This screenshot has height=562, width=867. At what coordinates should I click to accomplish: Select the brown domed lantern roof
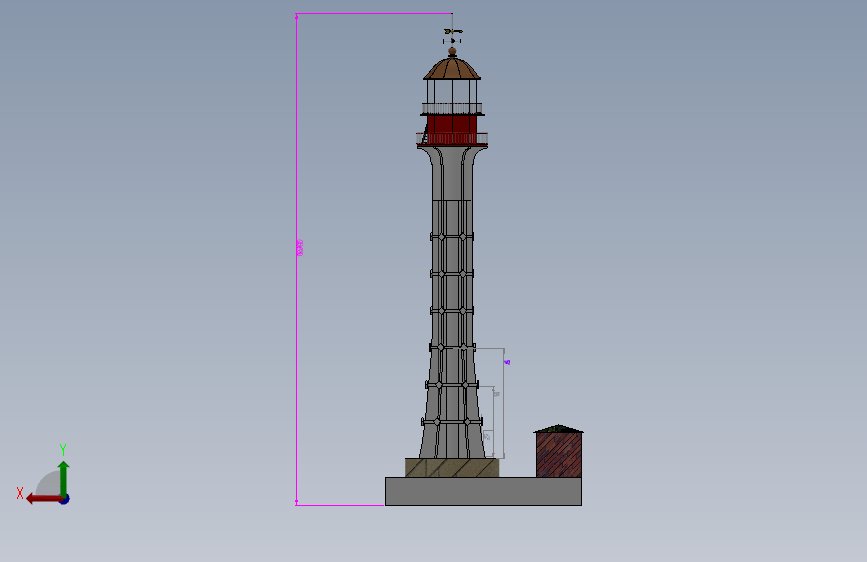tap(452, 69)
